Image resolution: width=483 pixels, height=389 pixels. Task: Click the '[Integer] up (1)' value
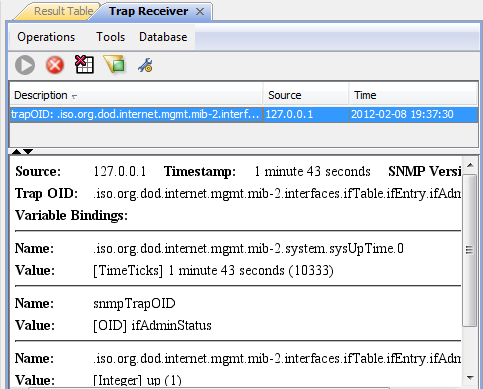click(137, 380)
